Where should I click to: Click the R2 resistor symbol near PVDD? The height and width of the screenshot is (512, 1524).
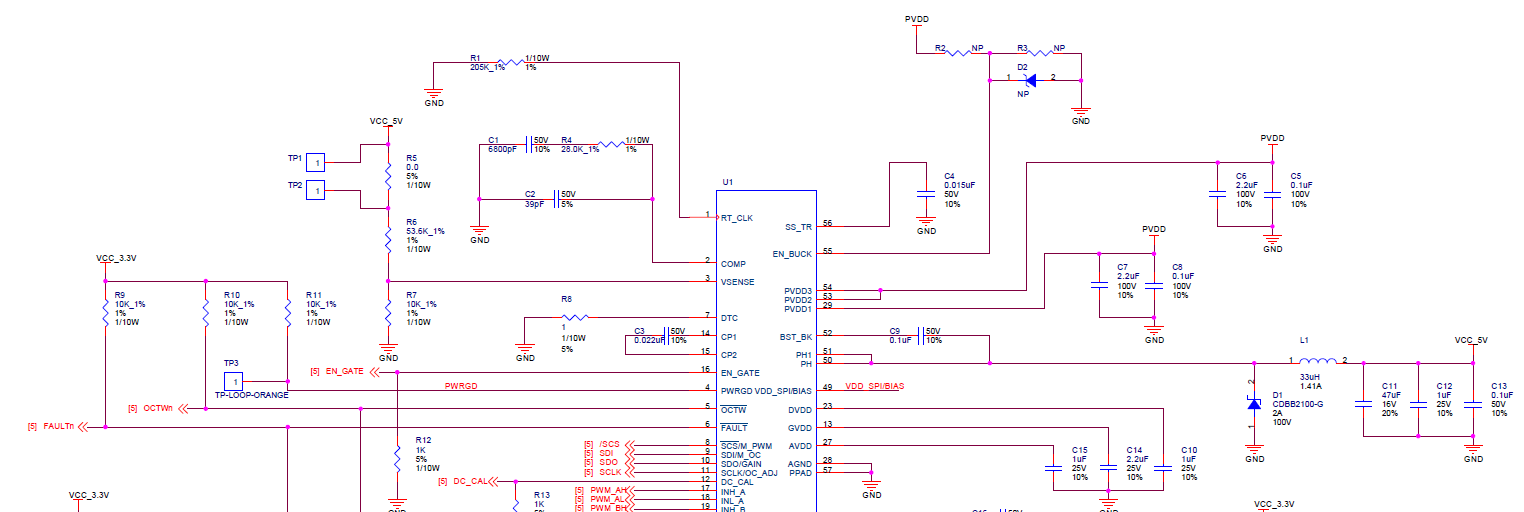[957, 53]
